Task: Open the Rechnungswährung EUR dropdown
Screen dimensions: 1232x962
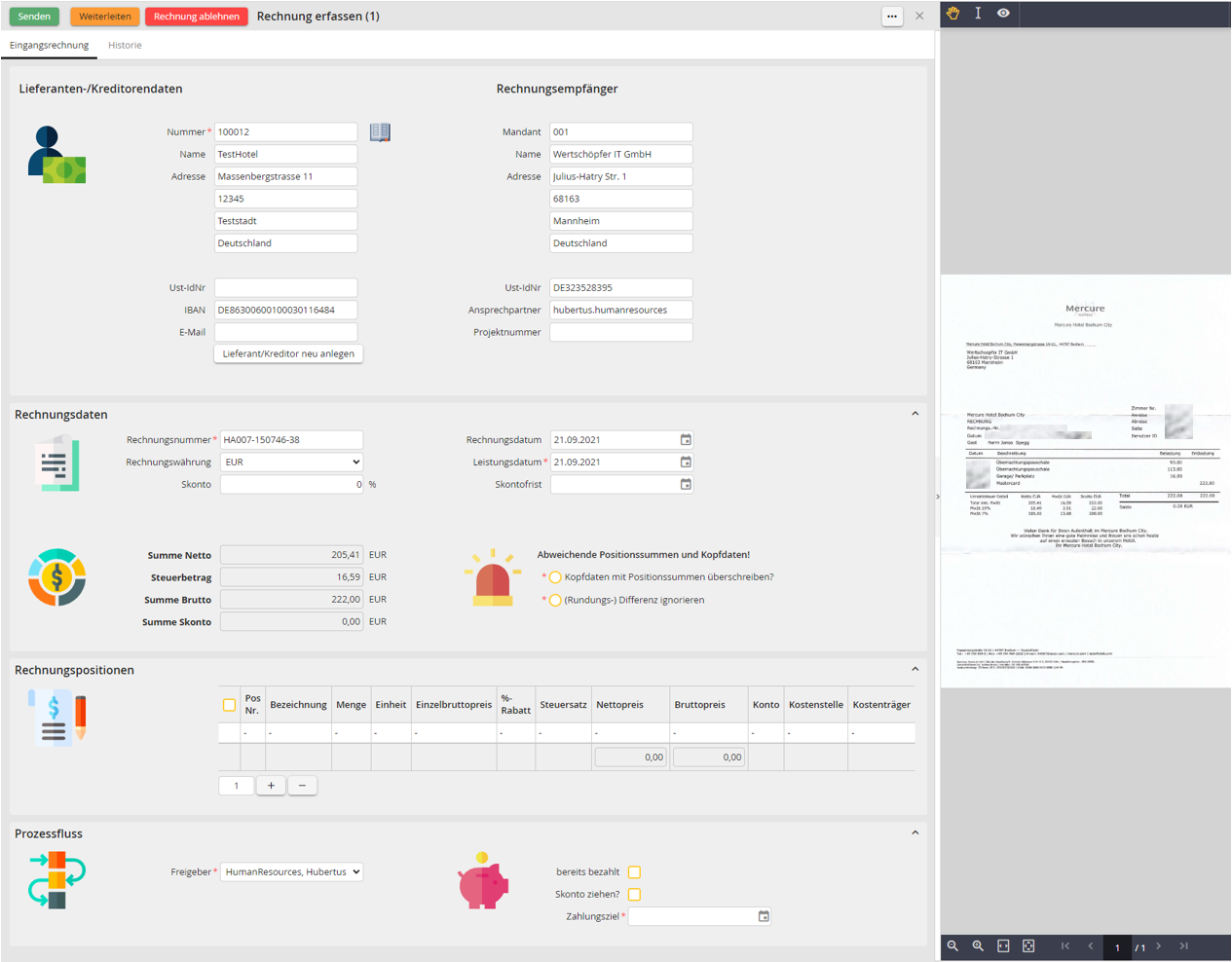Action: pyautogui.click(x=291, y=462)
